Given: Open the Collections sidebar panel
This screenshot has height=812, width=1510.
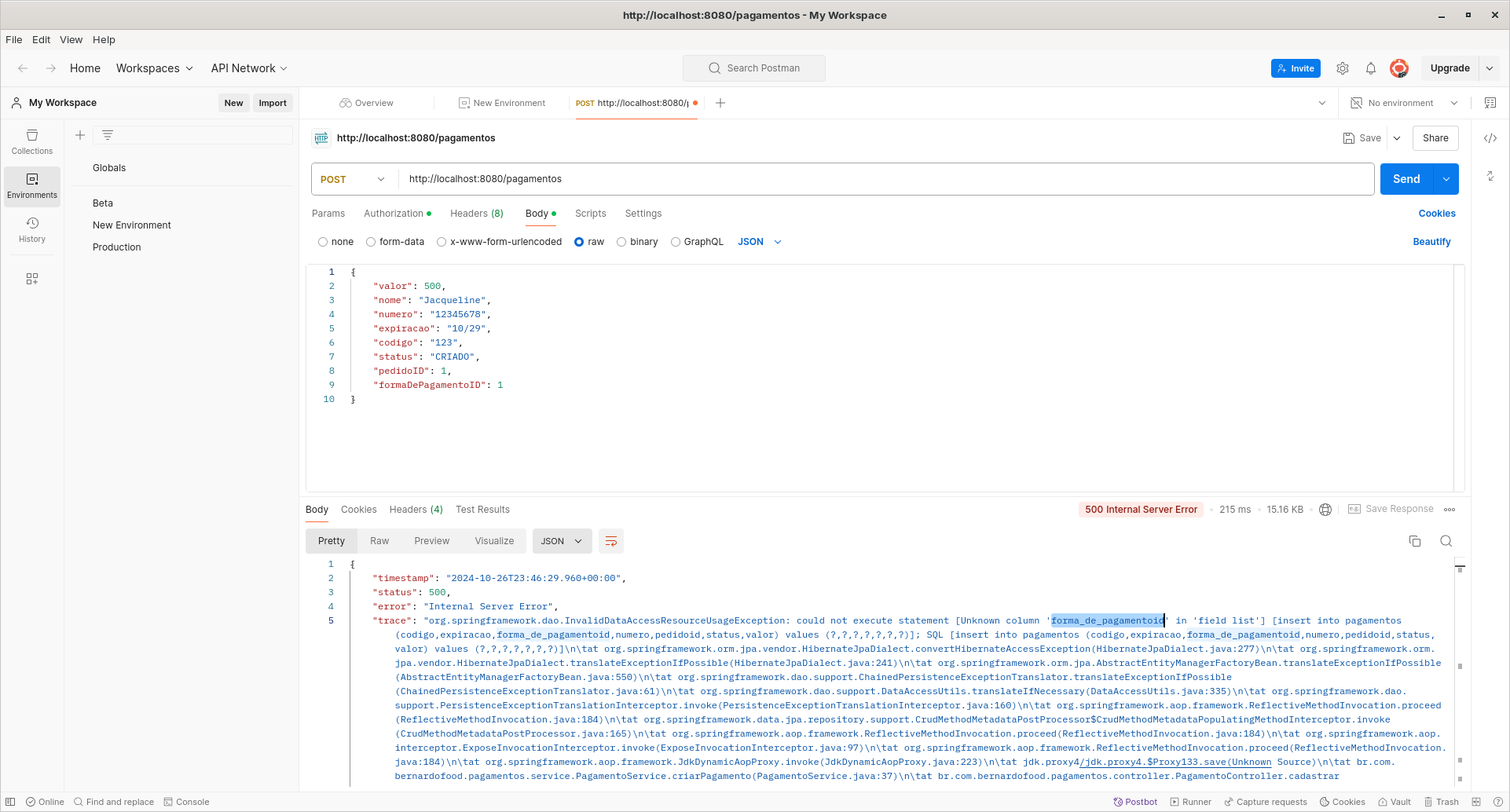Looking at the screenshot, I should (x=32, y=141).
